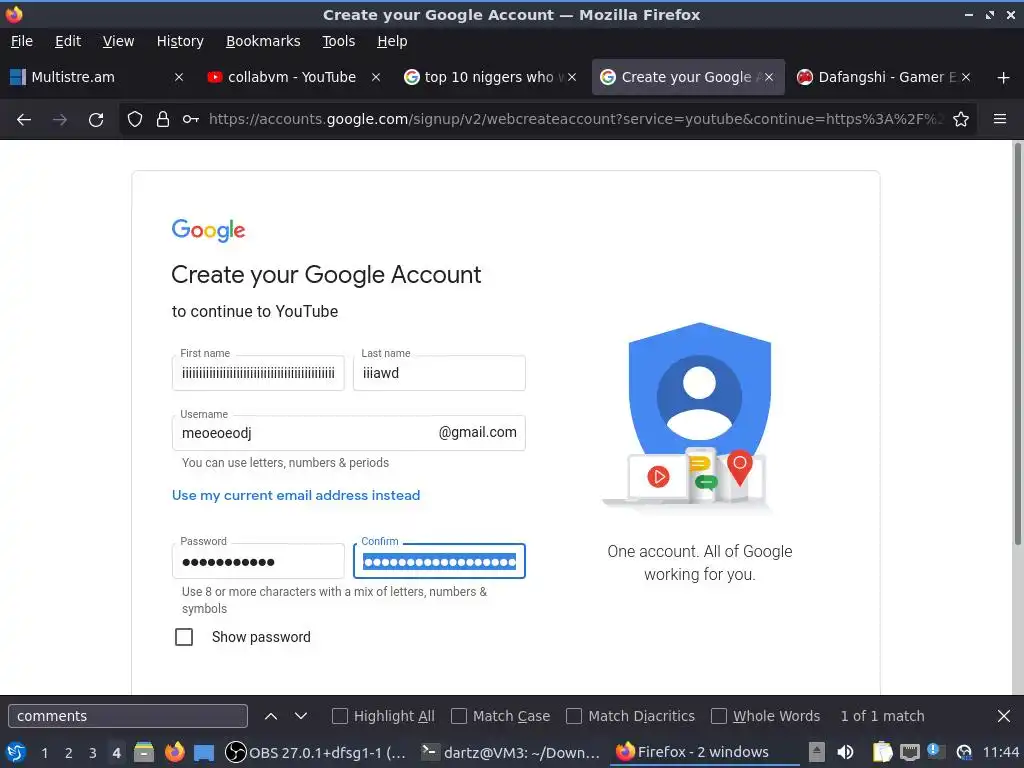View site security lock info
The width and height of the screenshot is (1024, 768).
tap(163, 119)
